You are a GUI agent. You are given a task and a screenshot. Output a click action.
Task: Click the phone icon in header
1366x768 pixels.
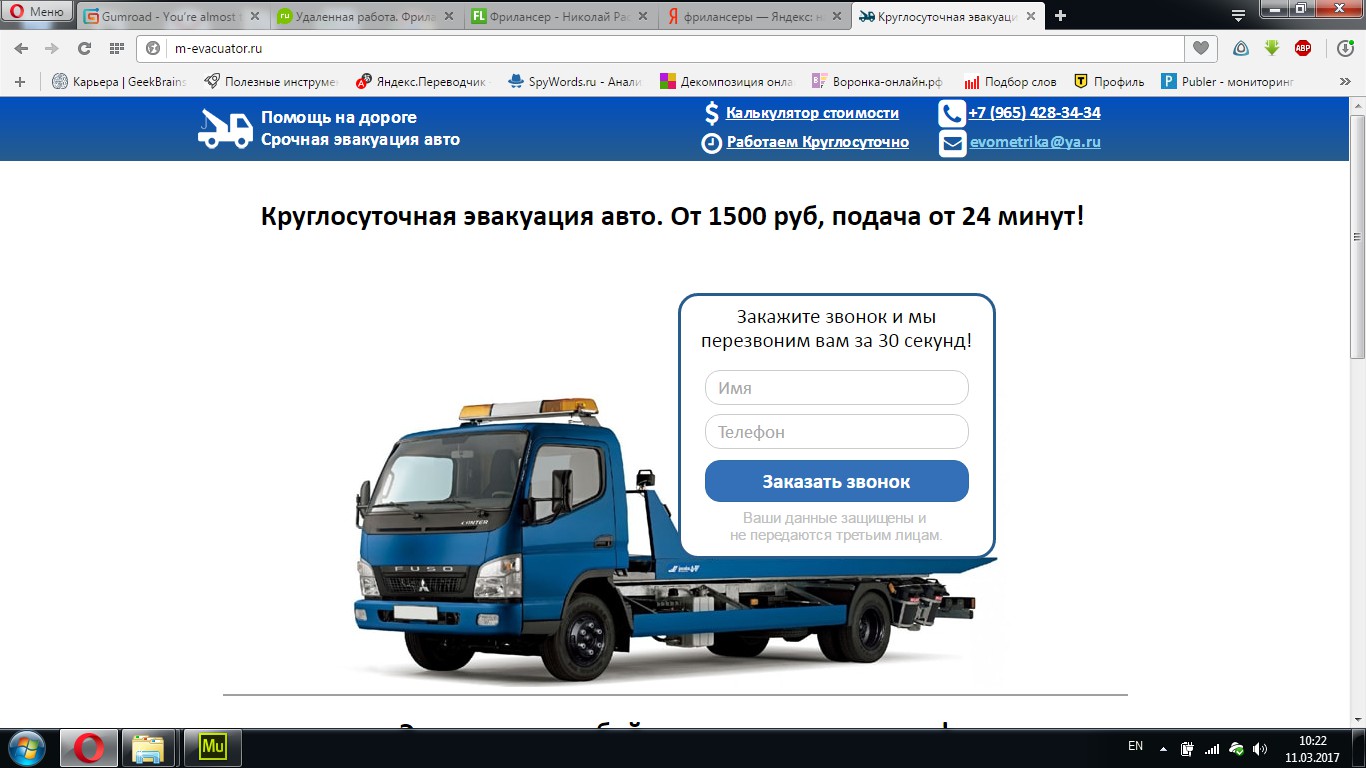(951, 113)
